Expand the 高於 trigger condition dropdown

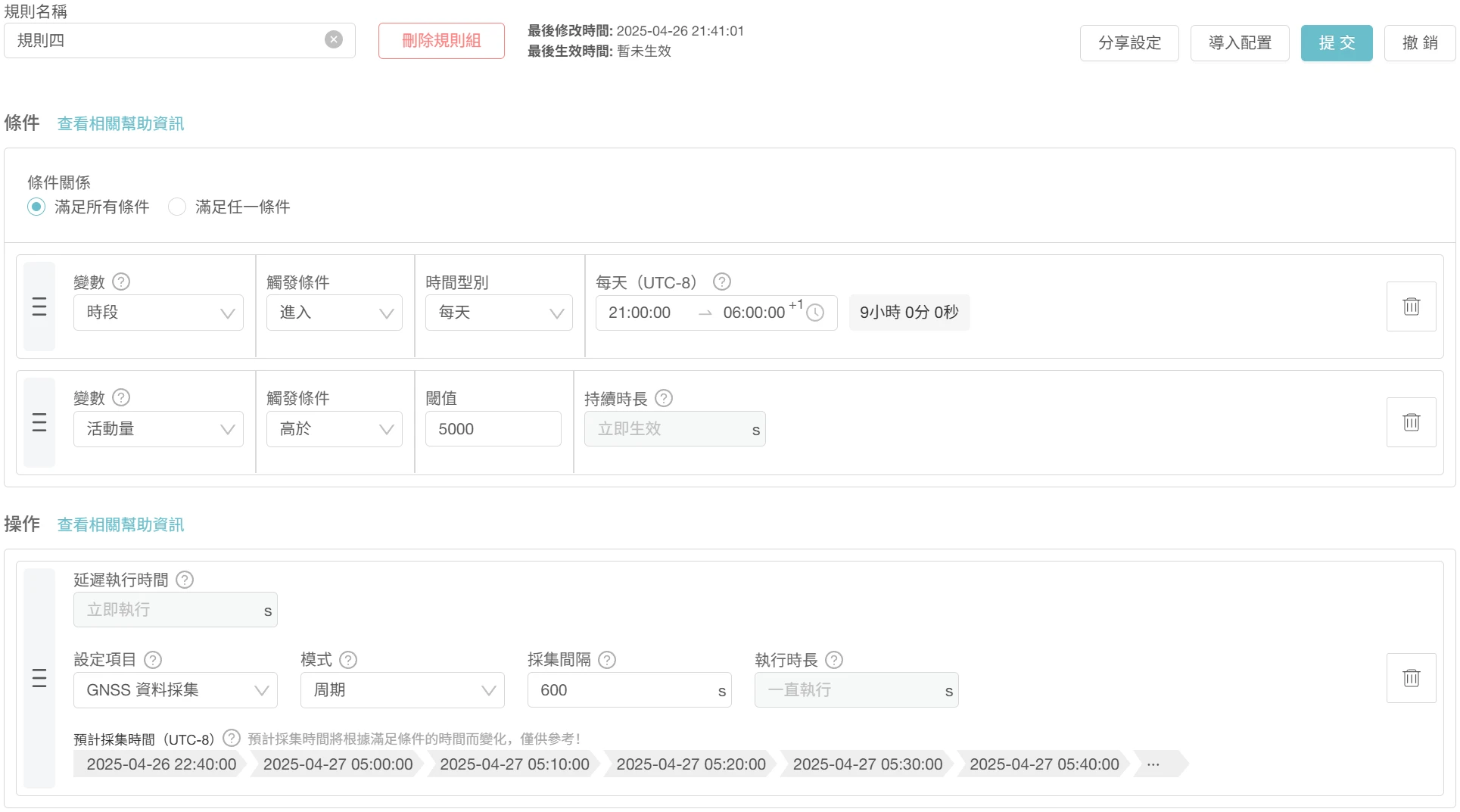point(334,429)
